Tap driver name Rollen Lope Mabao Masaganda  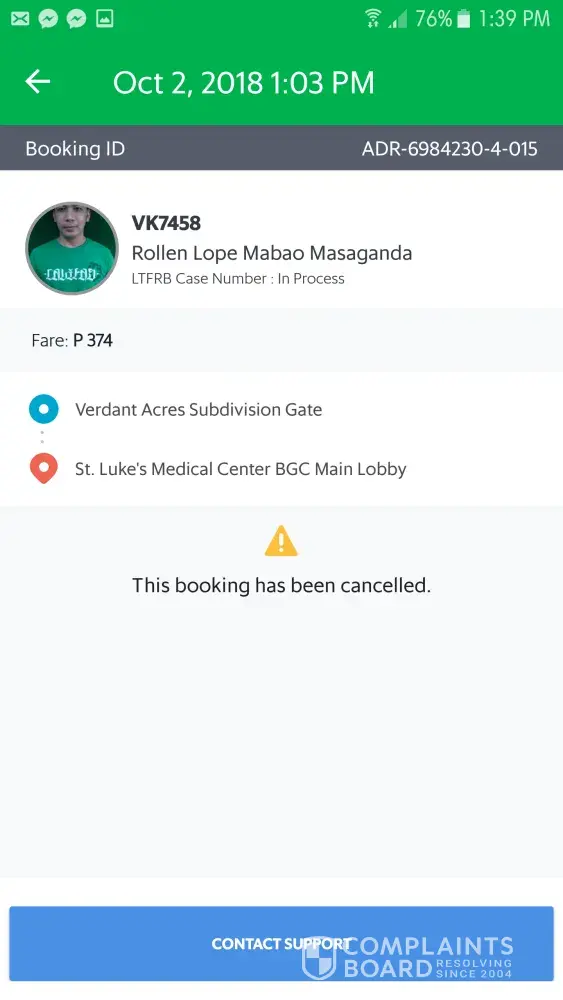(x=272, y=253)
